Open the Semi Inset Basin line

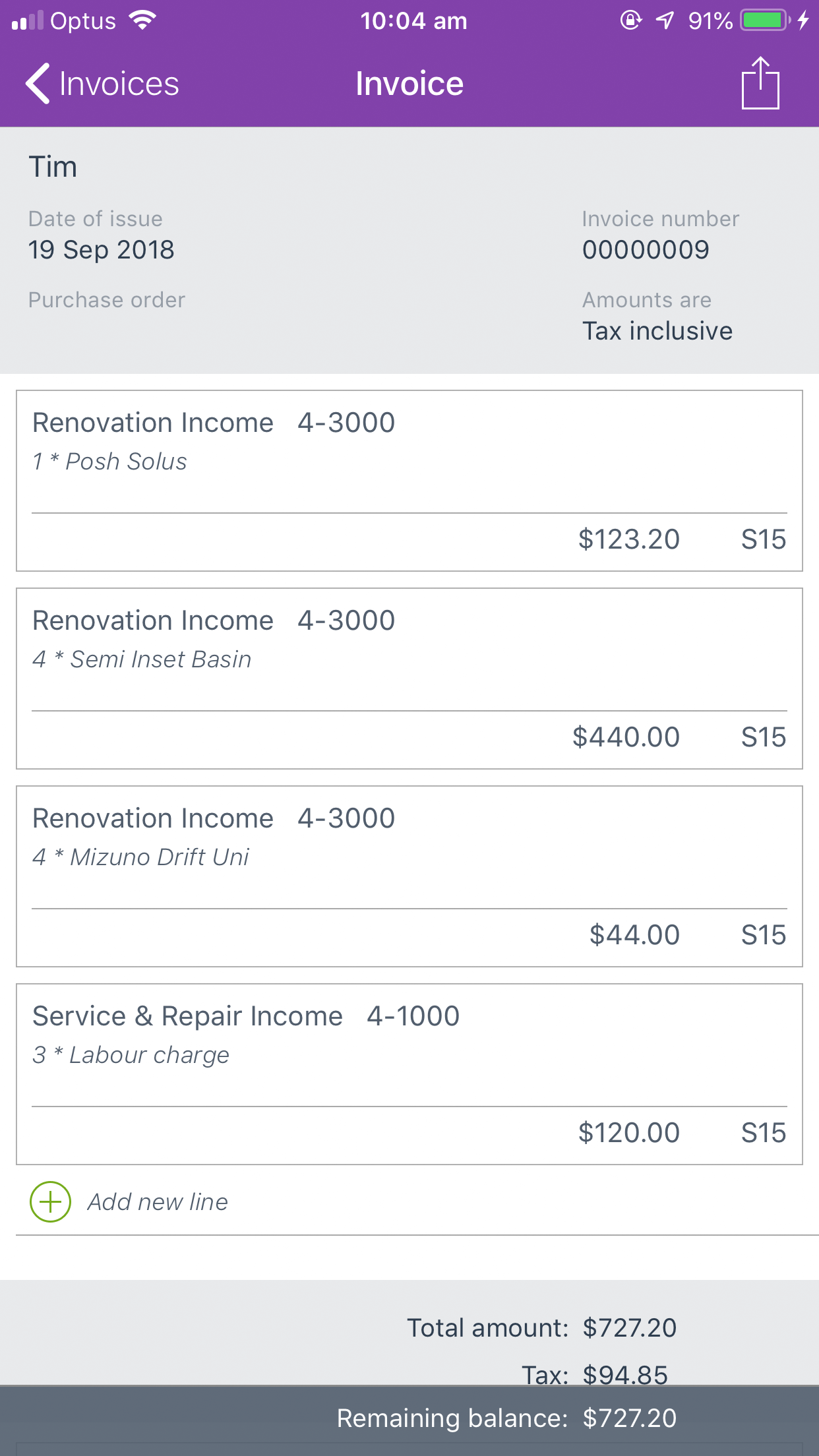(x=409, y=659)
